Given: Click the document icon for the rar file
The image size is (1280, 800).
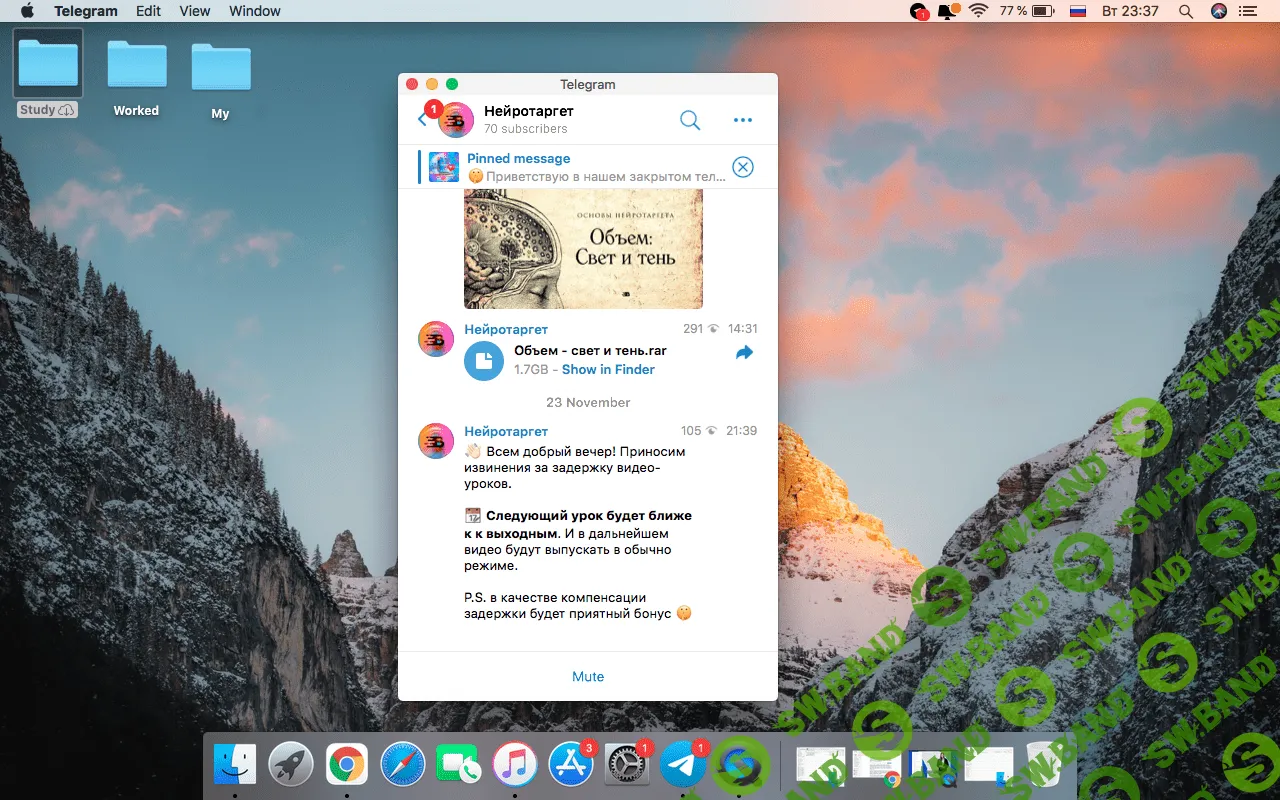Looking at the screenshot, I should point(484,361).
